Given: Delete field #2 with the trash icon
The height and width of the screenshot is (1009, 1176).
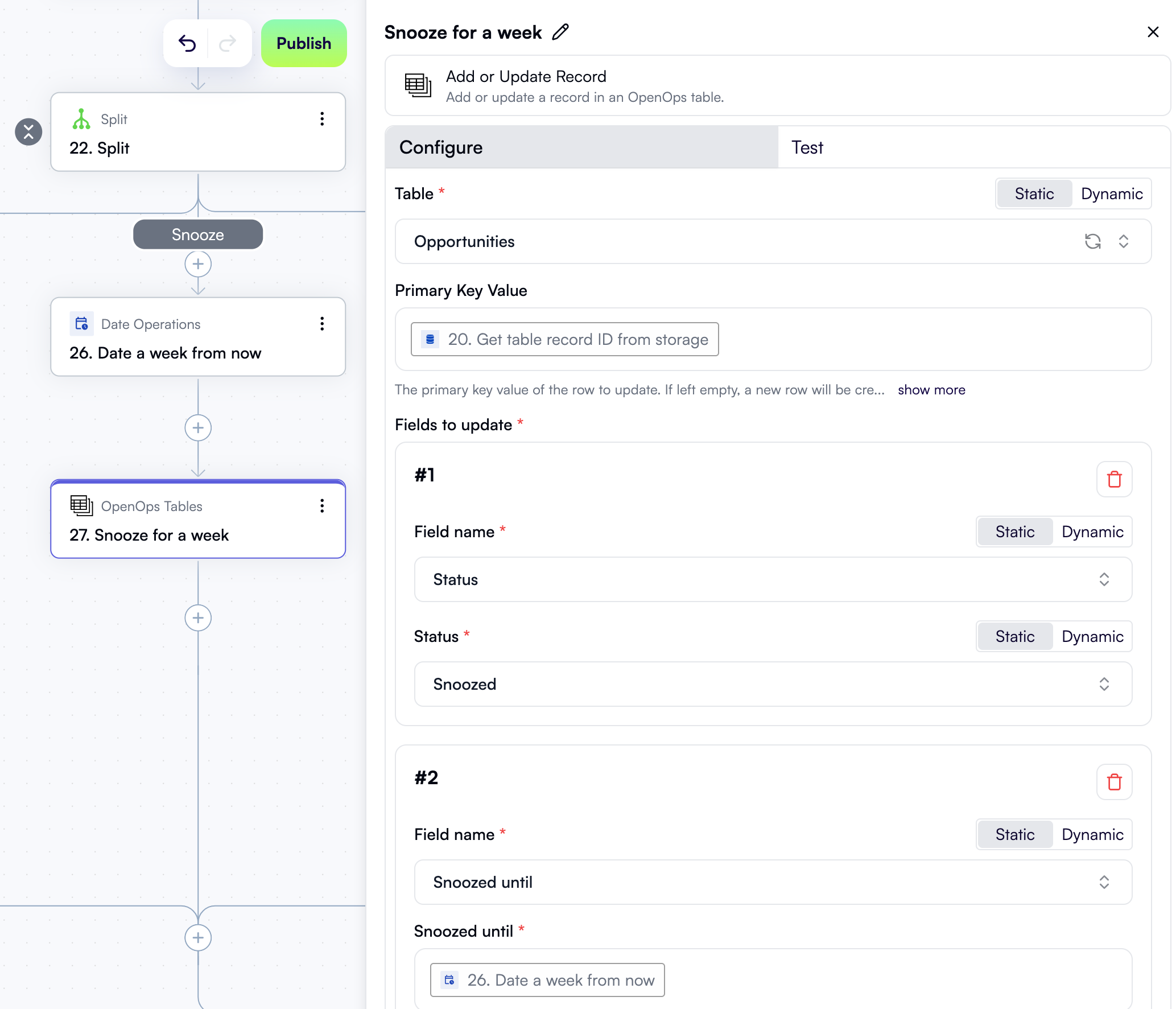Looking at the screenshot, I should pos(1114,781).
